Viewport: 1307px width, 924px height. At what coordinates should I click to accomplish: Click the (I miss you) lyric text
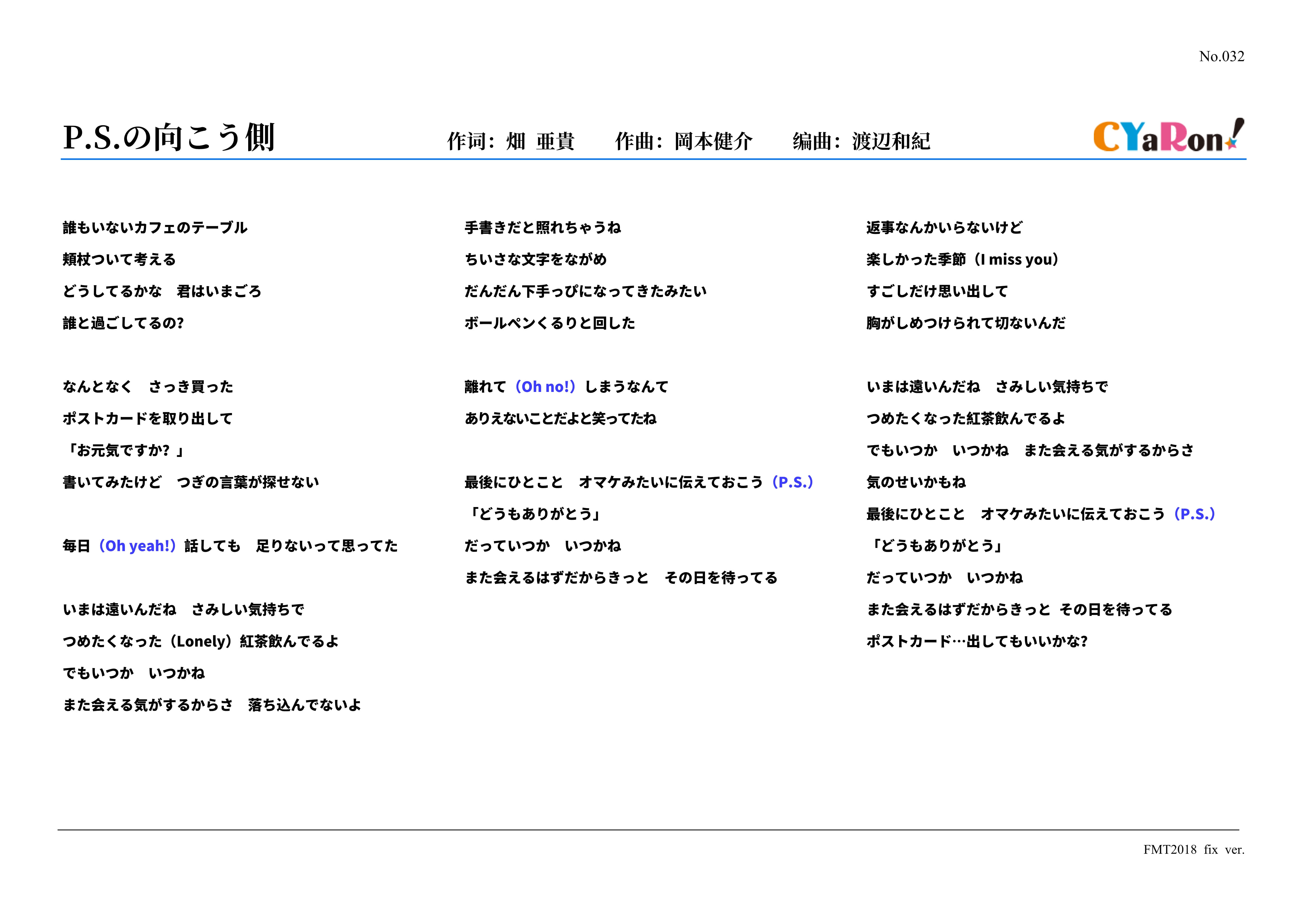pyautogui.click(x=1017, y=259)
